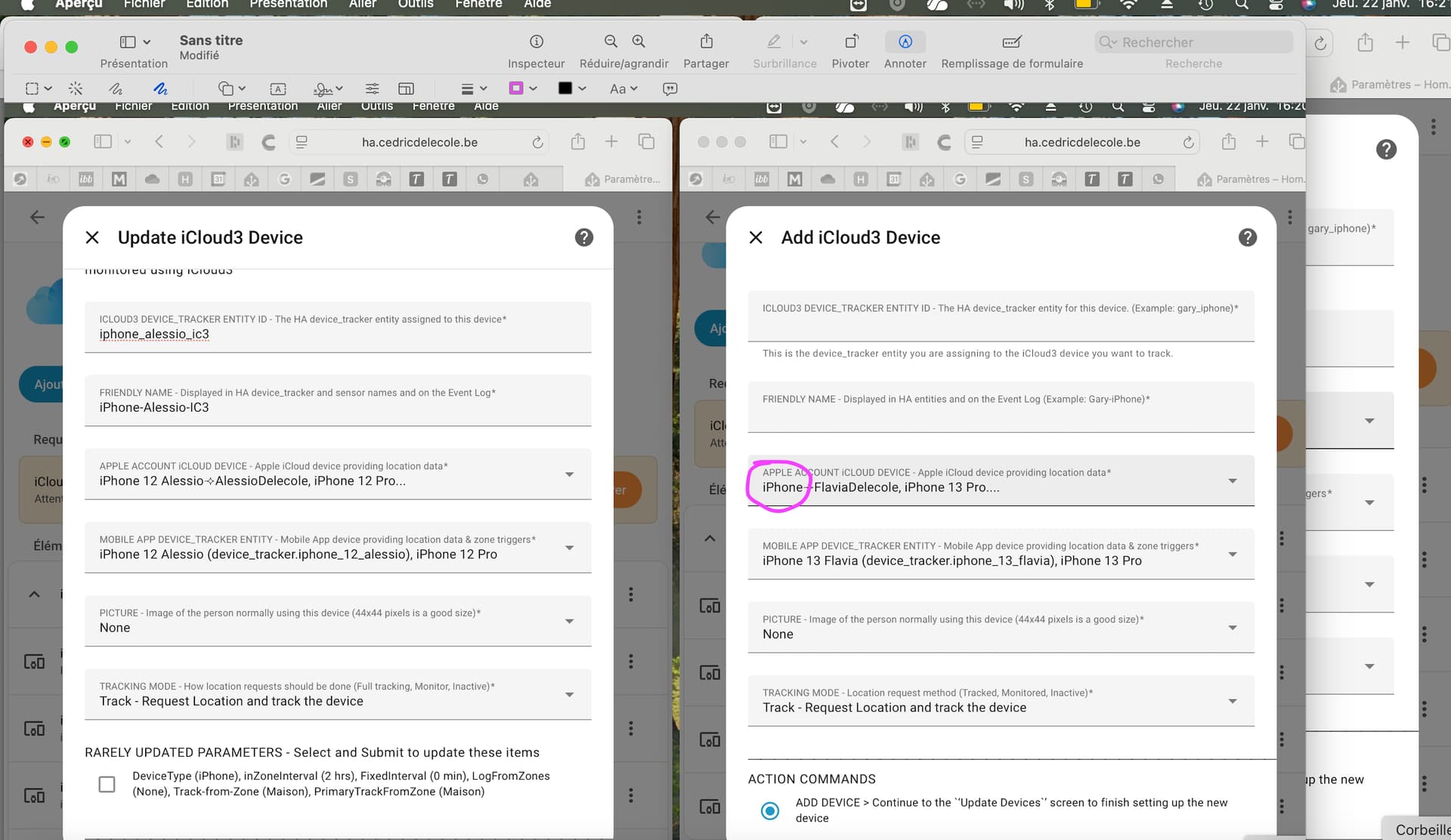The width and height of the screenshot is (1451, 840).
Task: Open the Outils menu
Action: point(416,4)
